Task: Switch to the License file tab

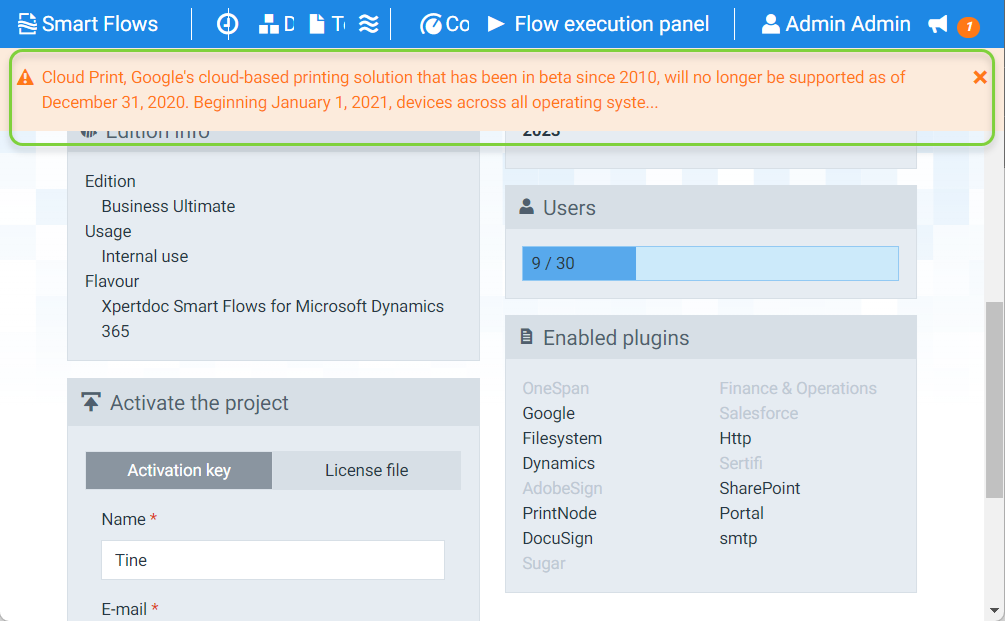Action: 367,470
